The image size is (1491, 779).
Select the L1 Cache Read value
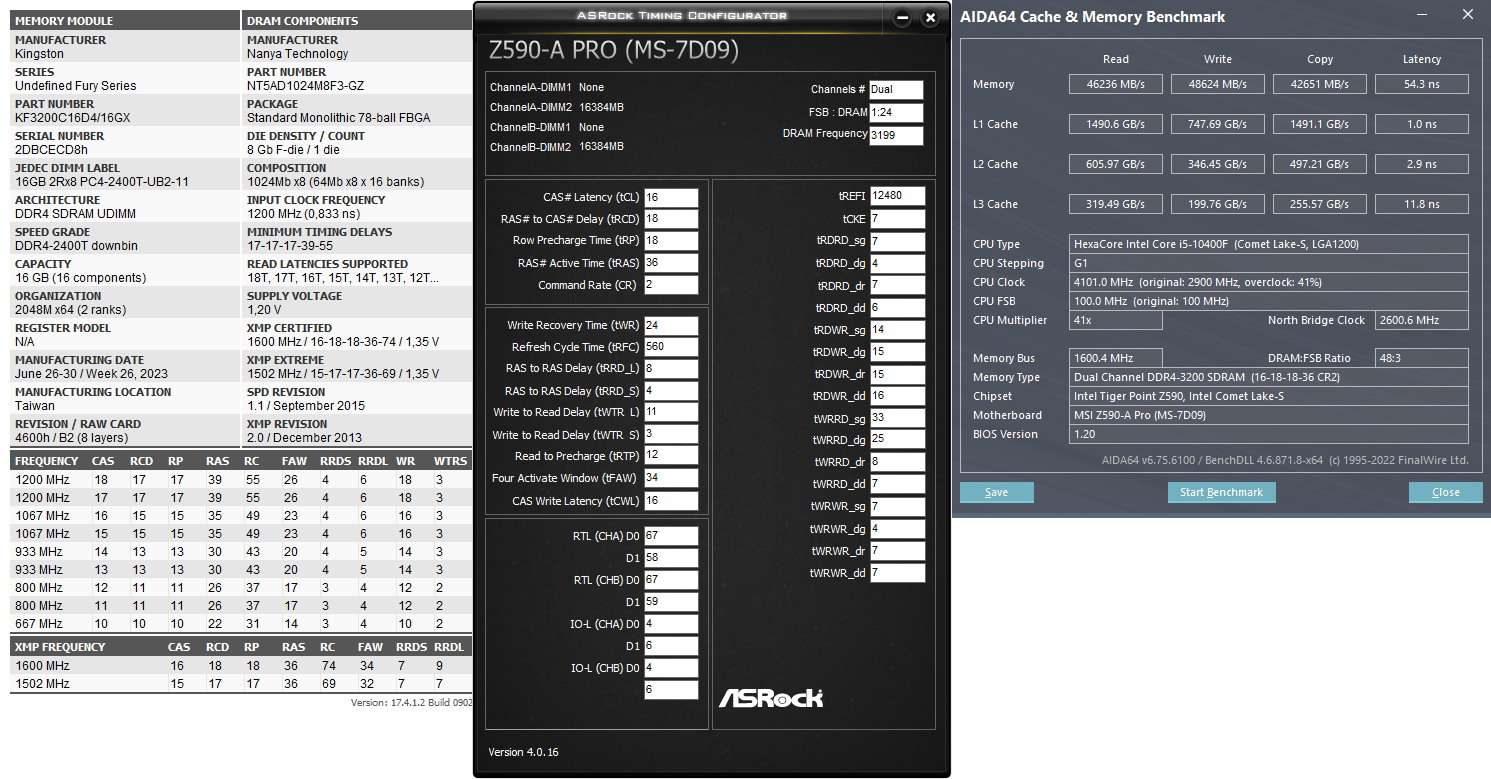1116,124
